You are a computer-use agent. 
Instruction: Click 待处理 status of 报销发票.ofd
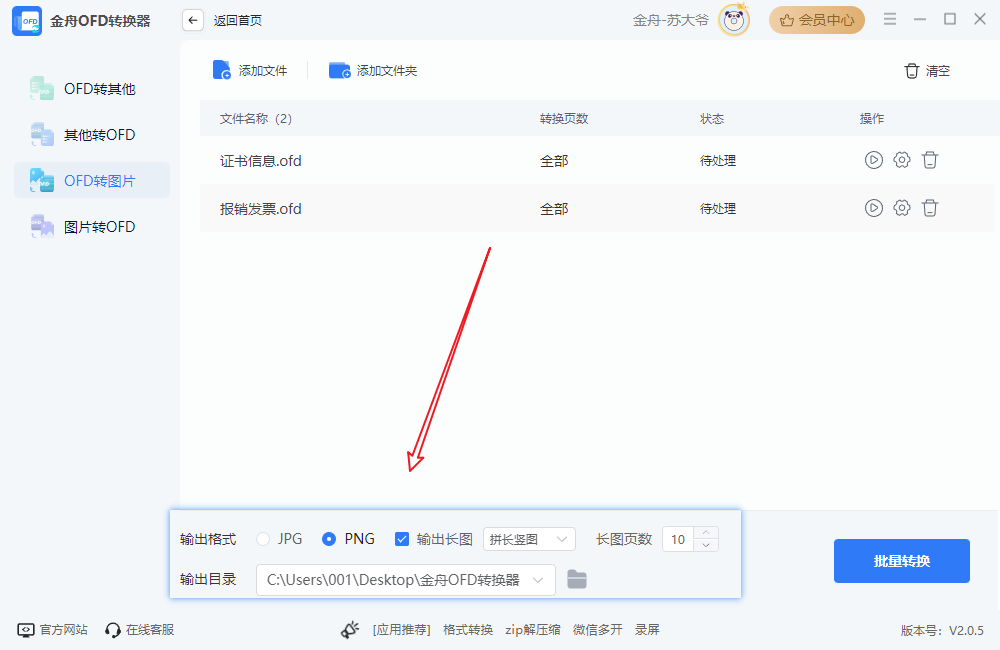(x=717, y=209)
